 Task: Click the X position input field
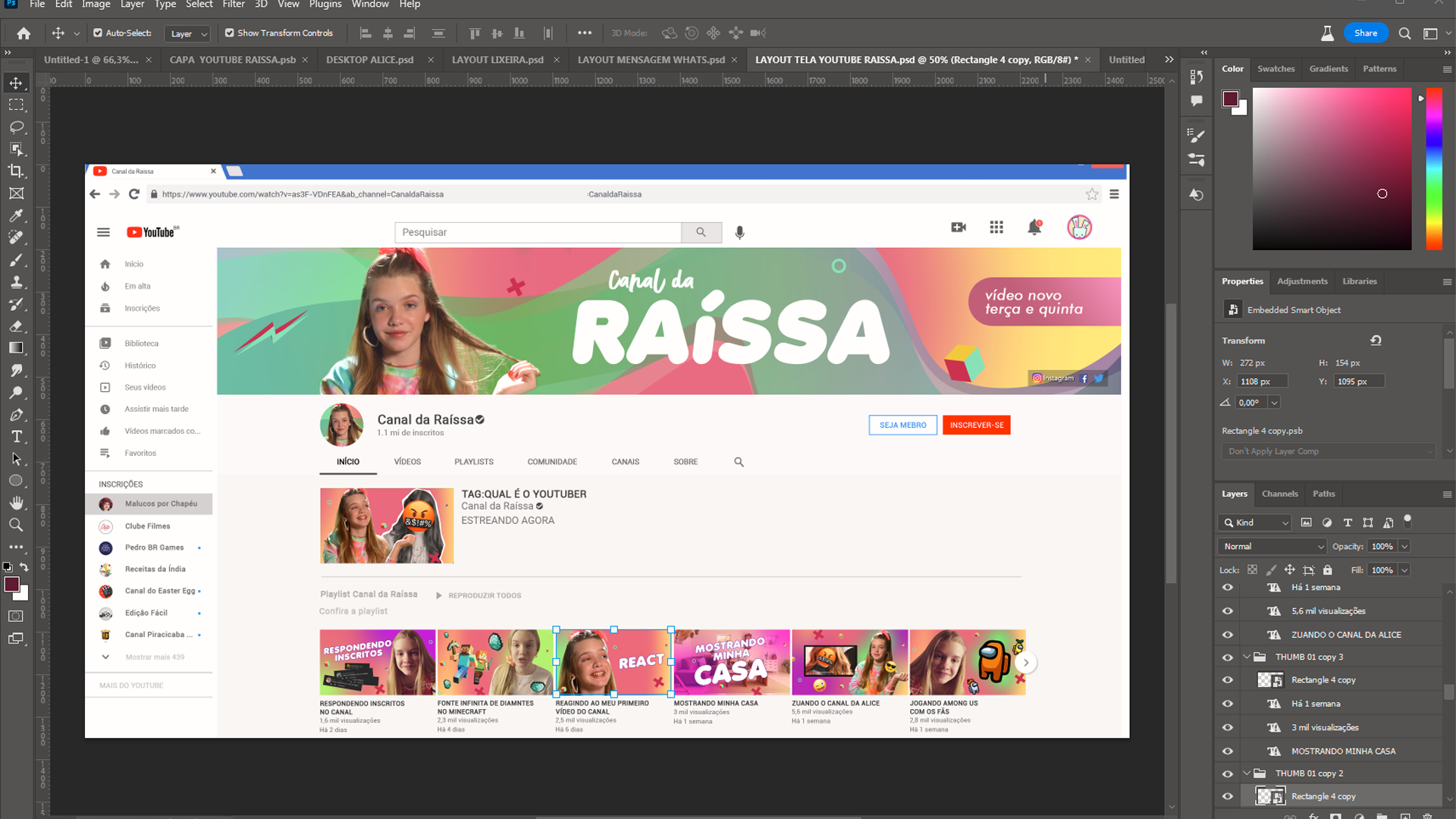[1263, 382]
